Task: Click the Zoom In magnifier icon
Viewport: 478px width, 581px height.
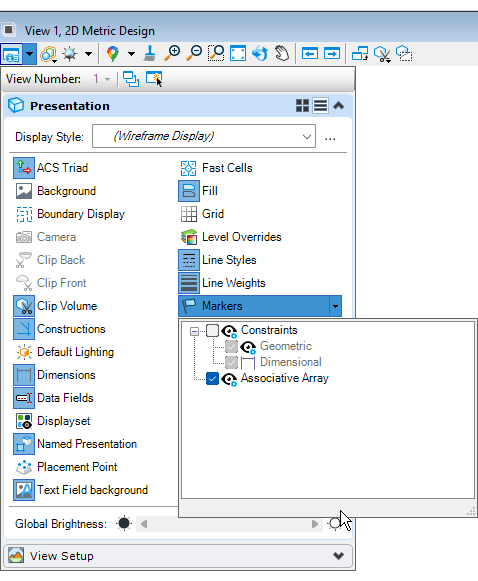Action: (172, 53)
